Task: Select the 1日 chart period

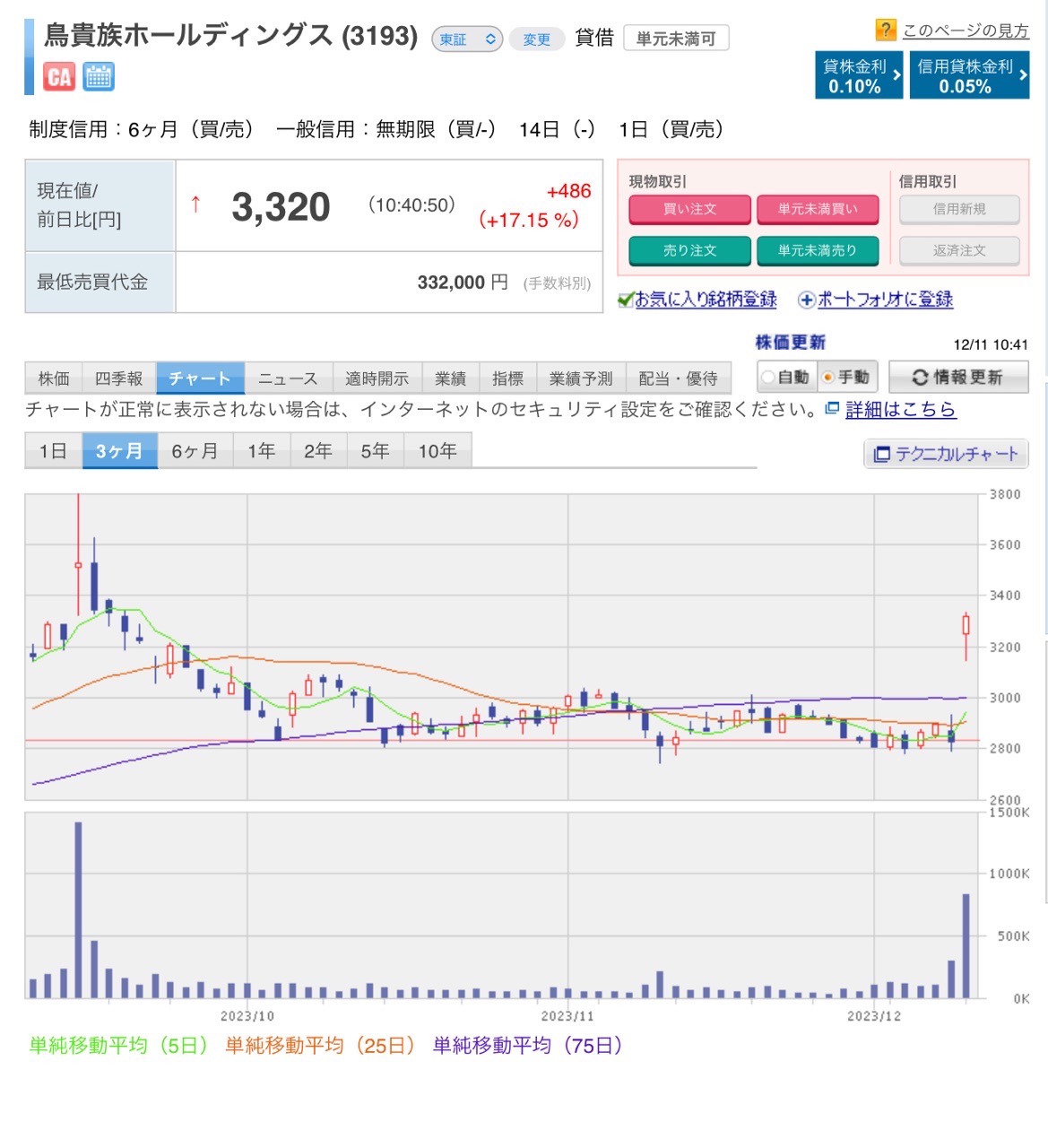Action: (x=54, y=451)
